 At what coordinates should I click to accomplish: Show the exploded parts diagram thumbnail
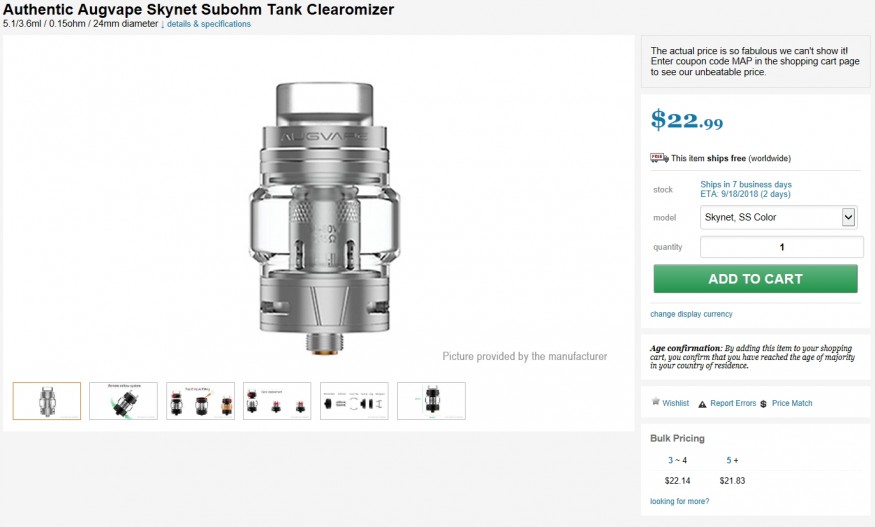[x=354, y=401]
